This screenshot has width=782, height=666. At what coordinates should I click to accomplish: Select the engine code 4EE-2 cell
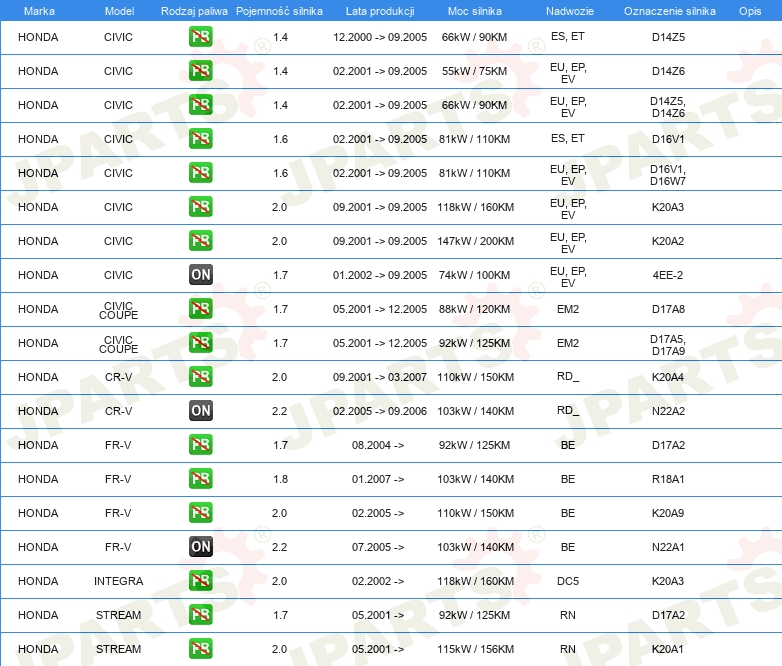point(668,275)
